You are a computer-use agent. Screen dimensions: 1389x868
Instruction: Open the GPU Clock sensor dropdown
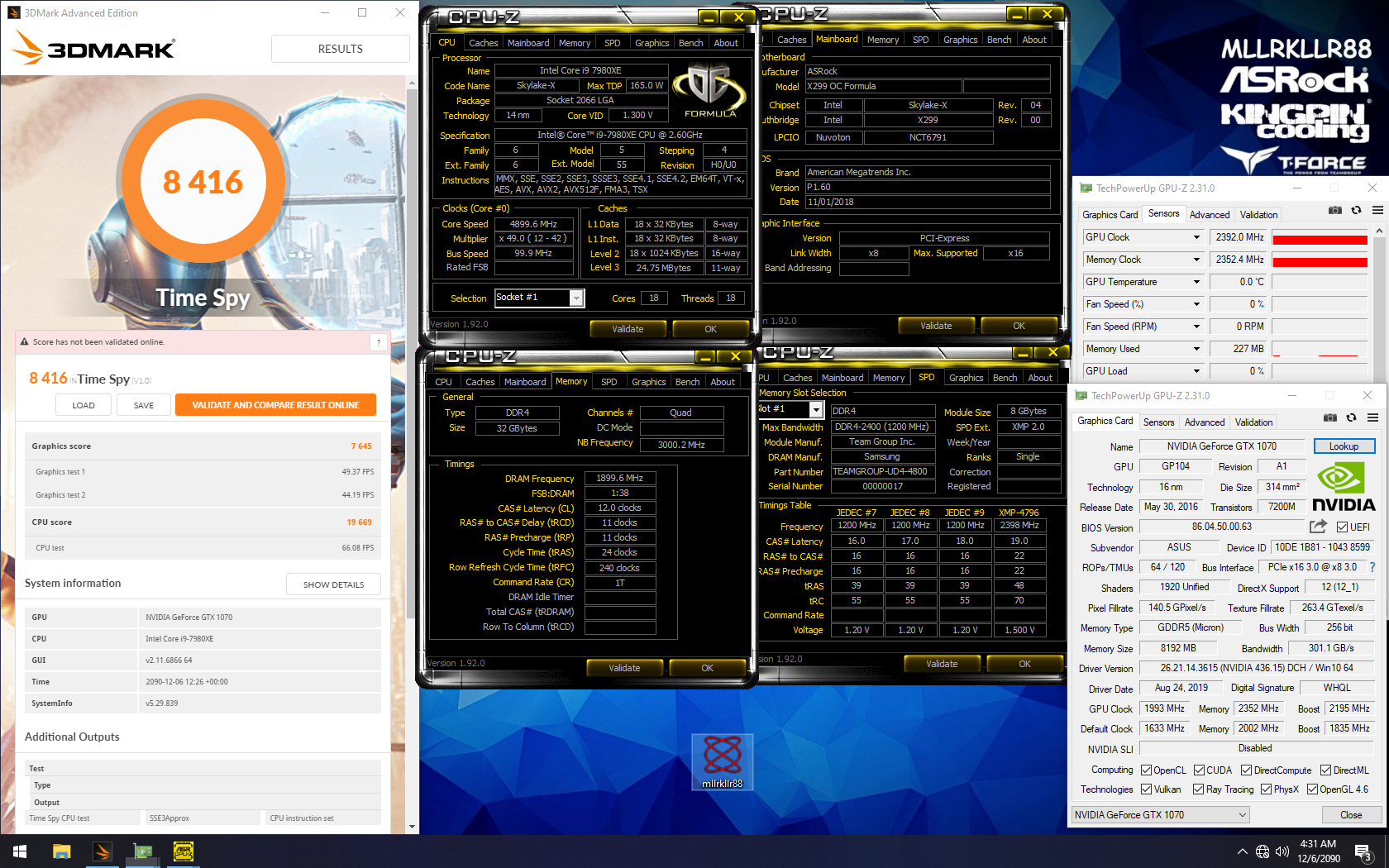[x=1196, y=237]
